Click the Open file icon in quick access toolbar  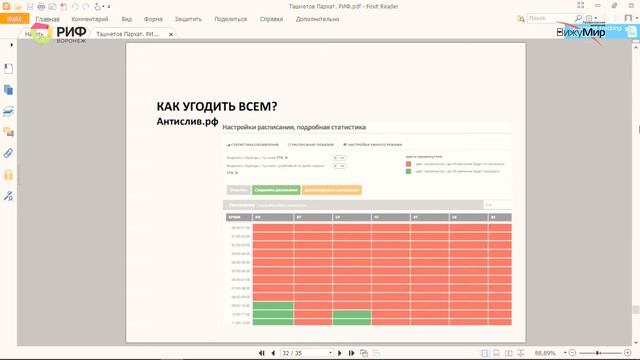click(18, 7)
